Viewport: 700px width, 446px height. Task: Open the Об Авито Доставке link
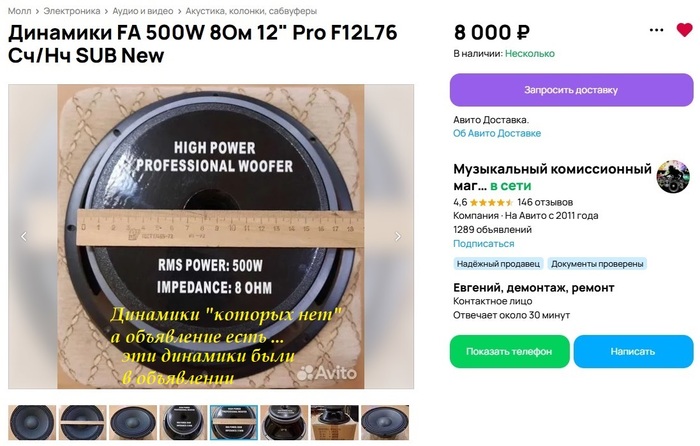pos(497,133)
